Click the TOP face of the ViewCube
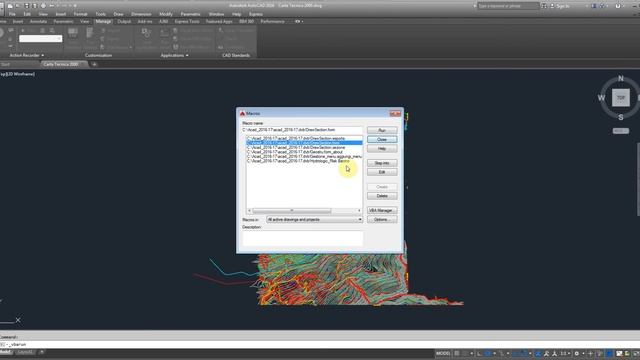The height and width of the screenshot is (360, 640). pyautogui.click(x=620, y=98)
